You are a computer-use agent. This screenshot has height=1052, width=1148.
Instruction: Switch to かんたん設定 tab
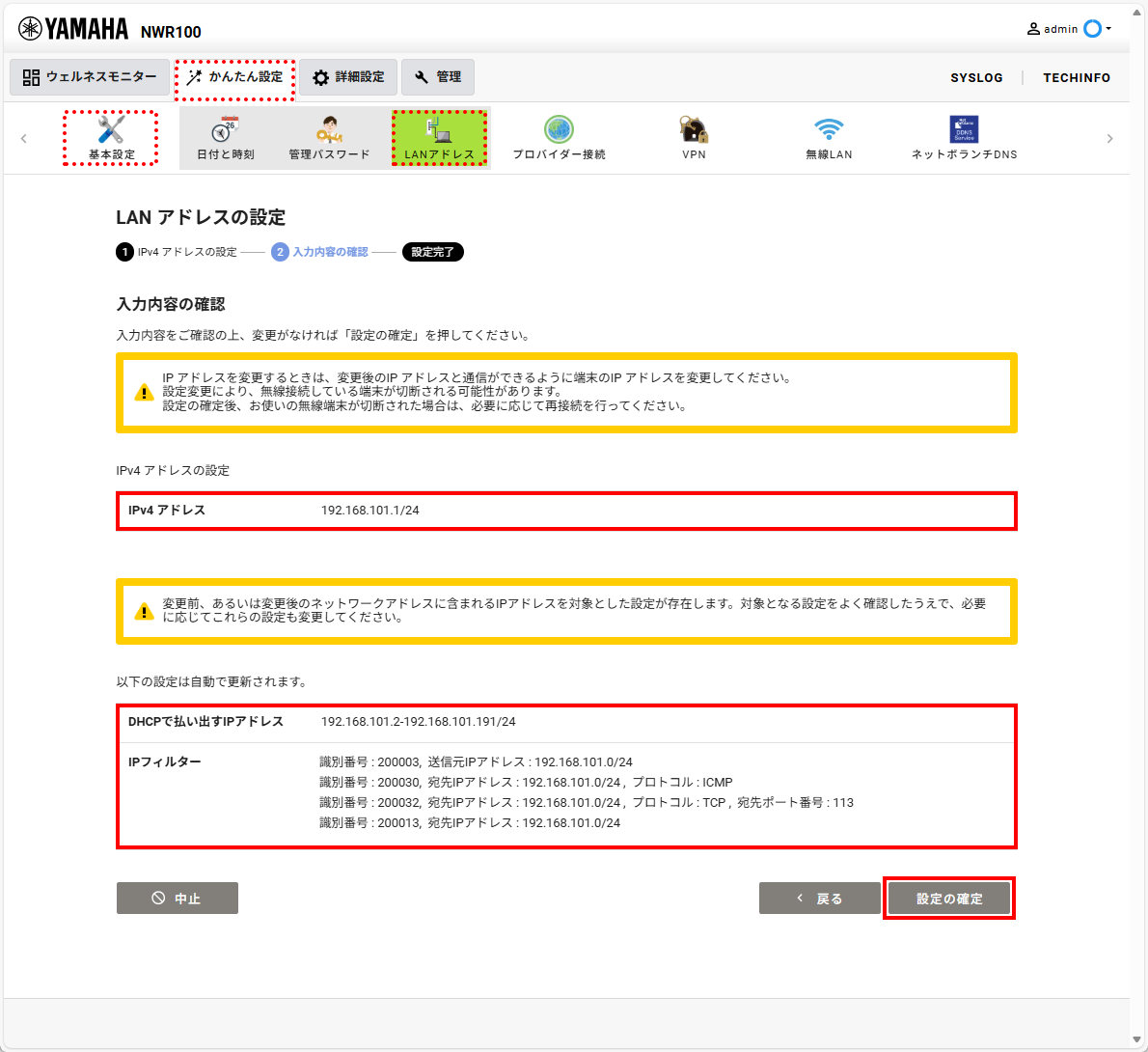(234, 77)
